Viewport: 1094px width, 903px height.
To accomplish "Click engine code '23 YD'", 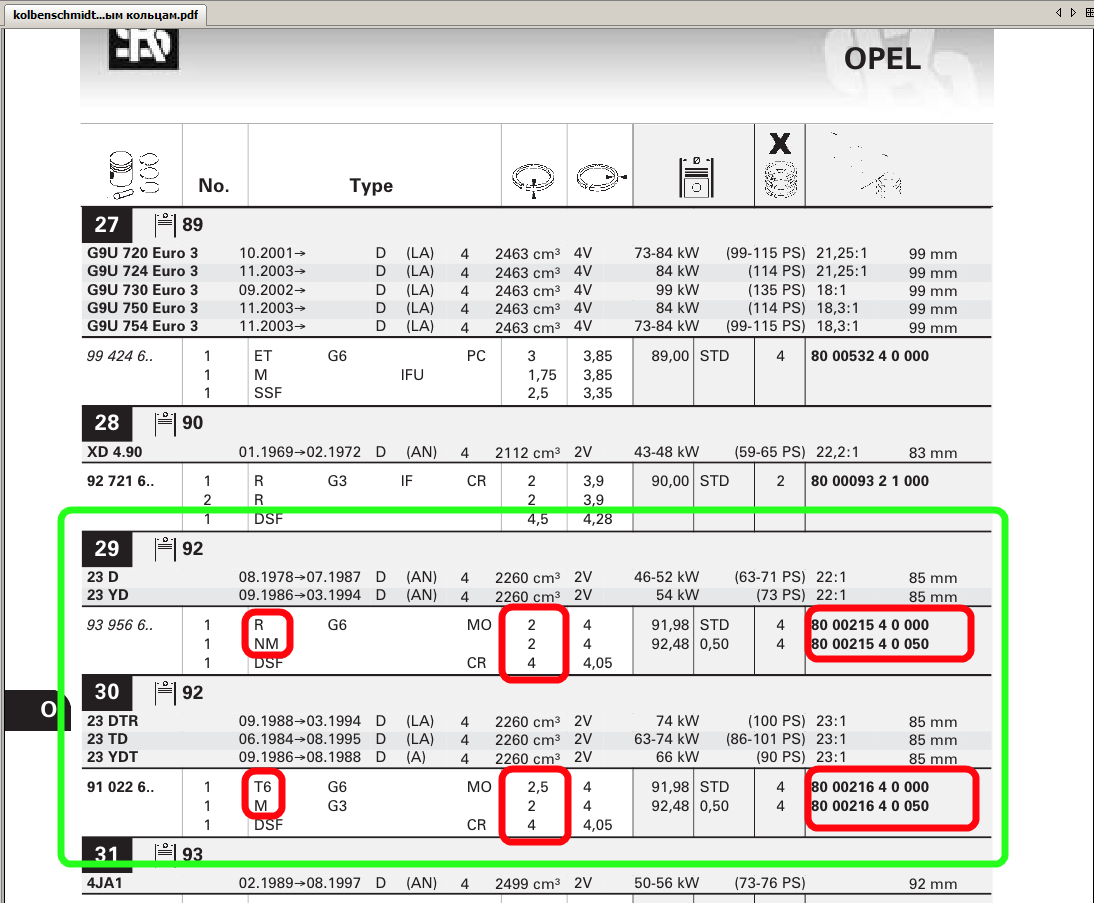I will tap(107, 596).
